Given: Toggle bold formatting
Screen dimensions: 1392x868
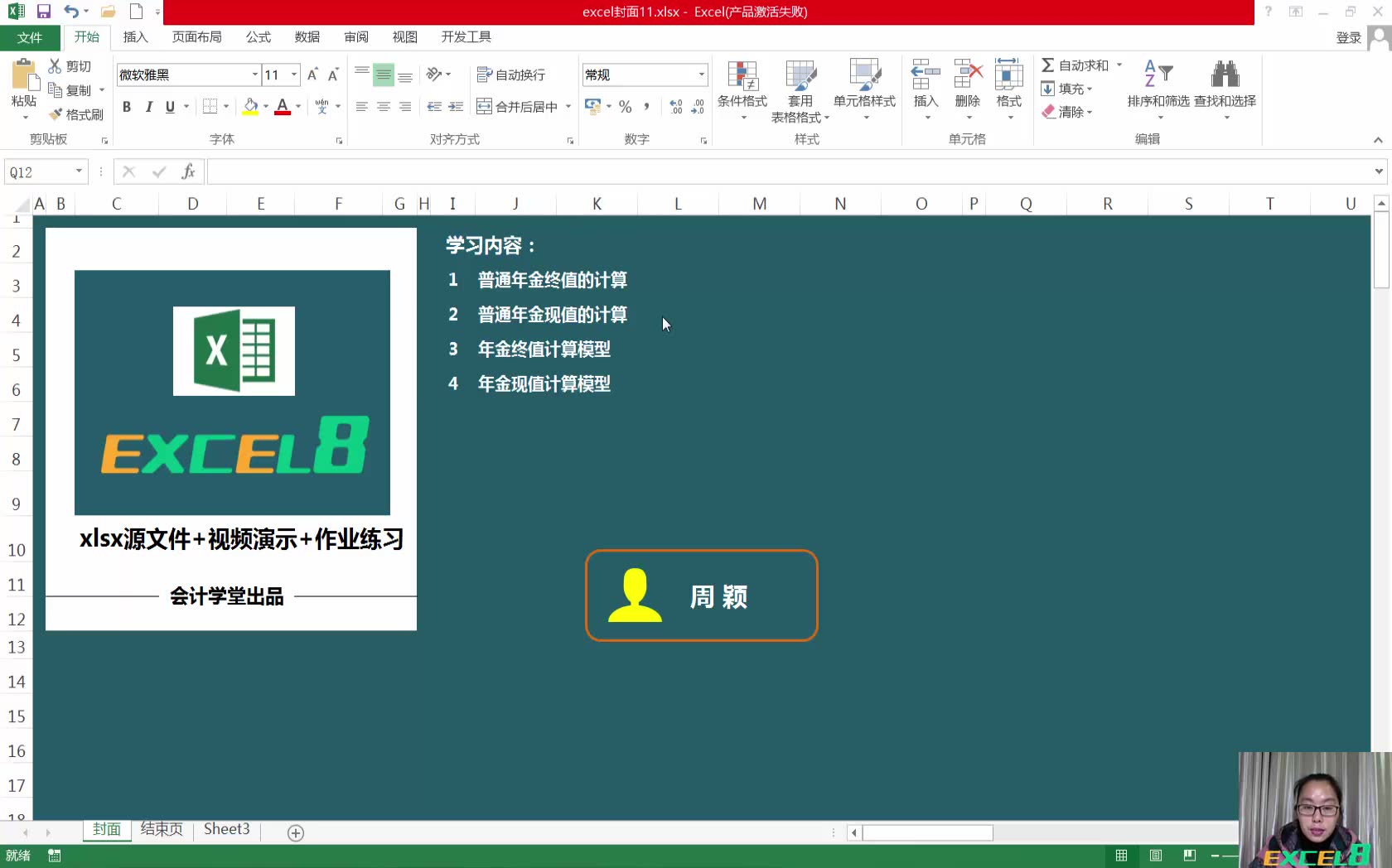Looking at the screenshot, I should 127,106.
